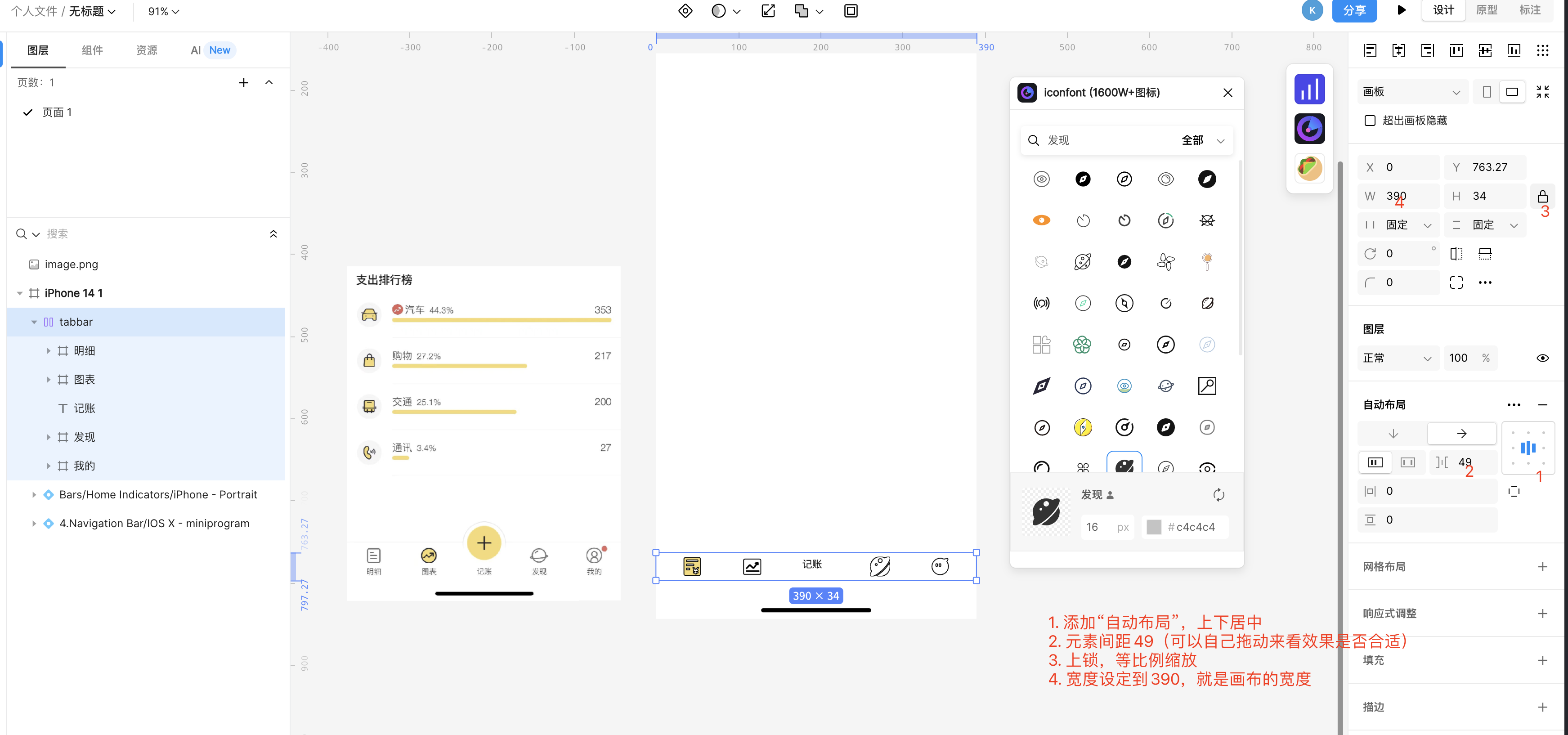Viewport: 1568px width, 735px height.
Task: Open the 画板 type dropdown
Action: click(1412, 92)
